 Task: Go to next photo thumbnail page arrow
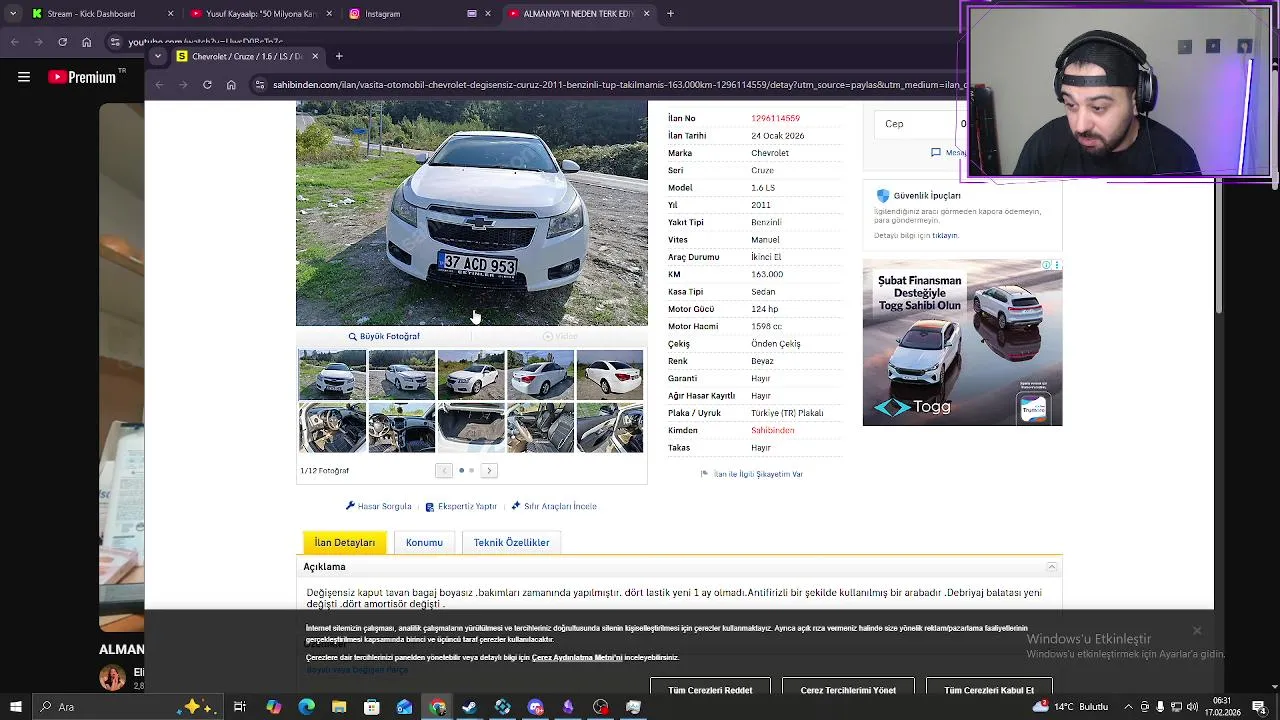[x=489, y=470]
